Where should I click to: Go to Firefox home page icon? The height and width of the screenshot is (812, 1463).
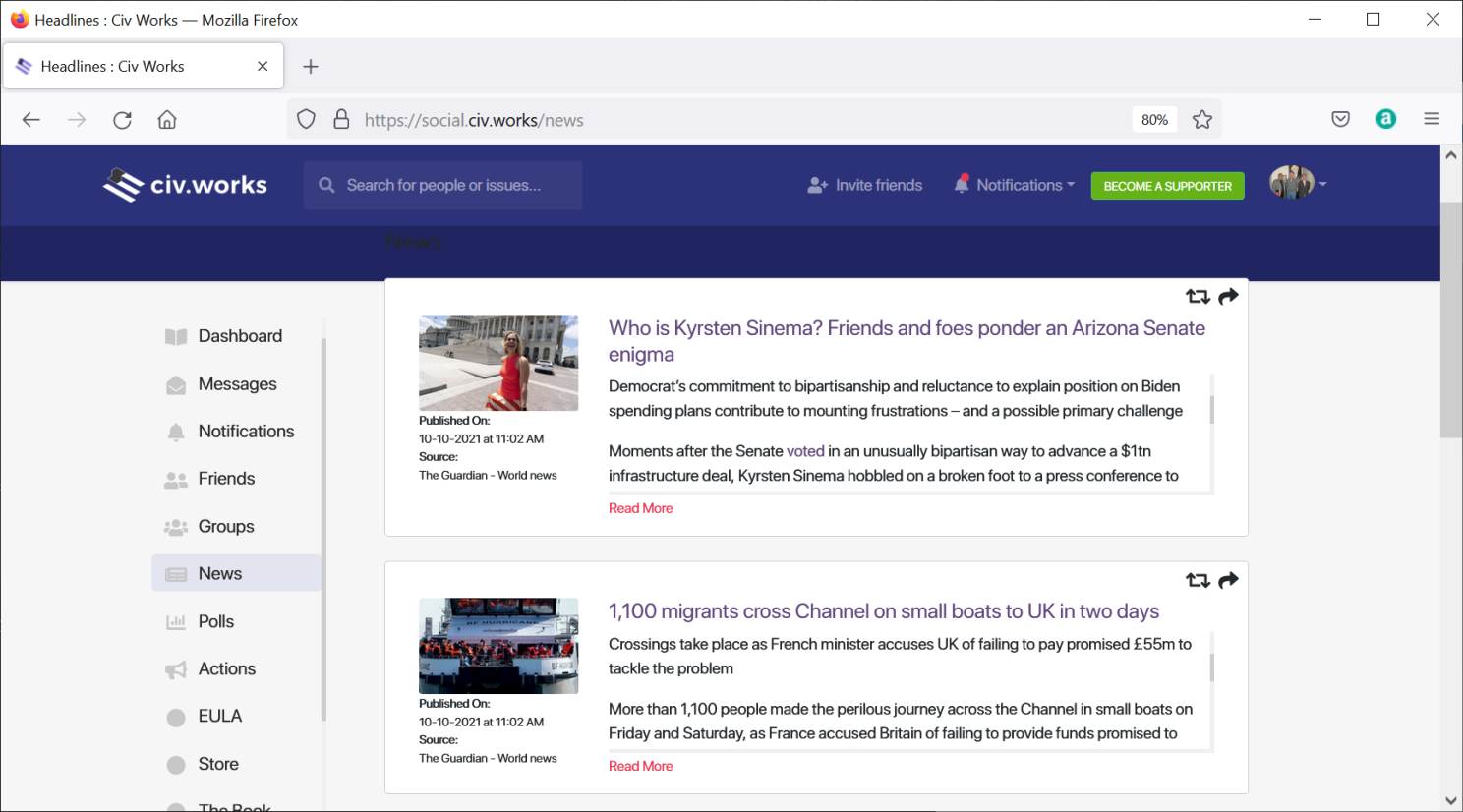click(167, 120)
